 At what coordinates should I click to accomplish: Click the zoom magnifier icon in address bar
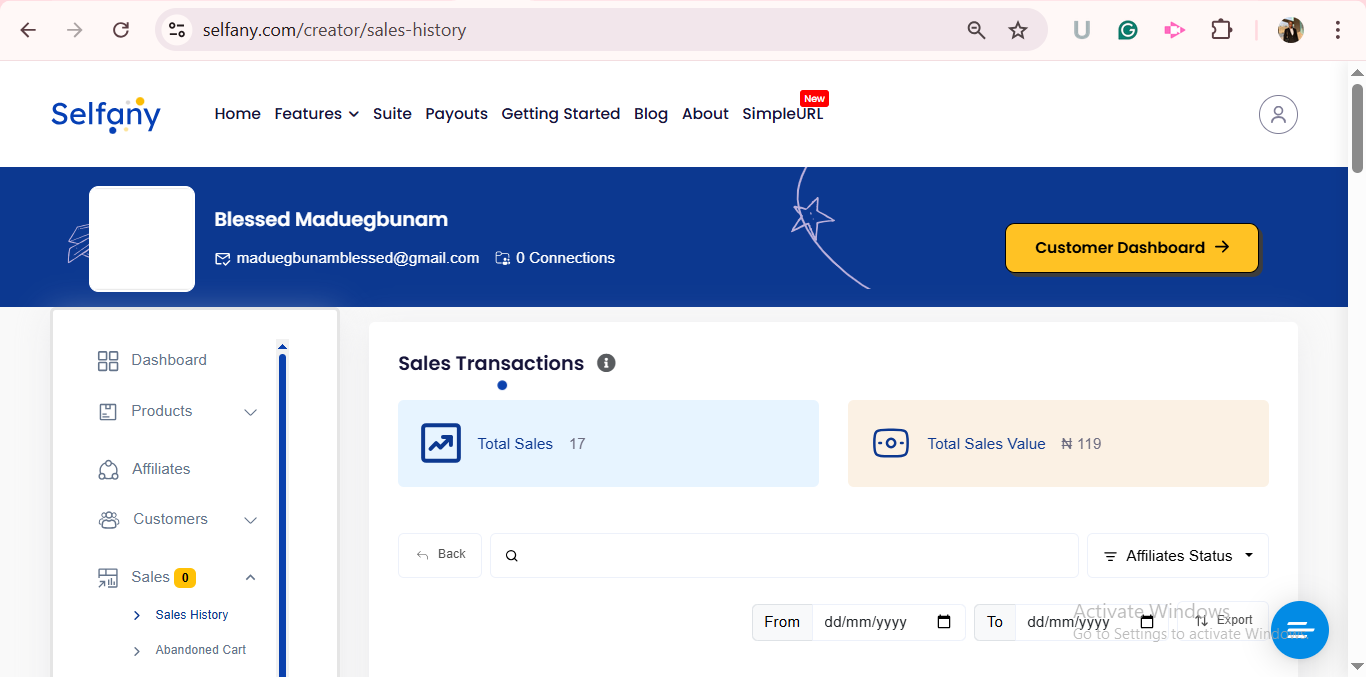coord(977,30)
